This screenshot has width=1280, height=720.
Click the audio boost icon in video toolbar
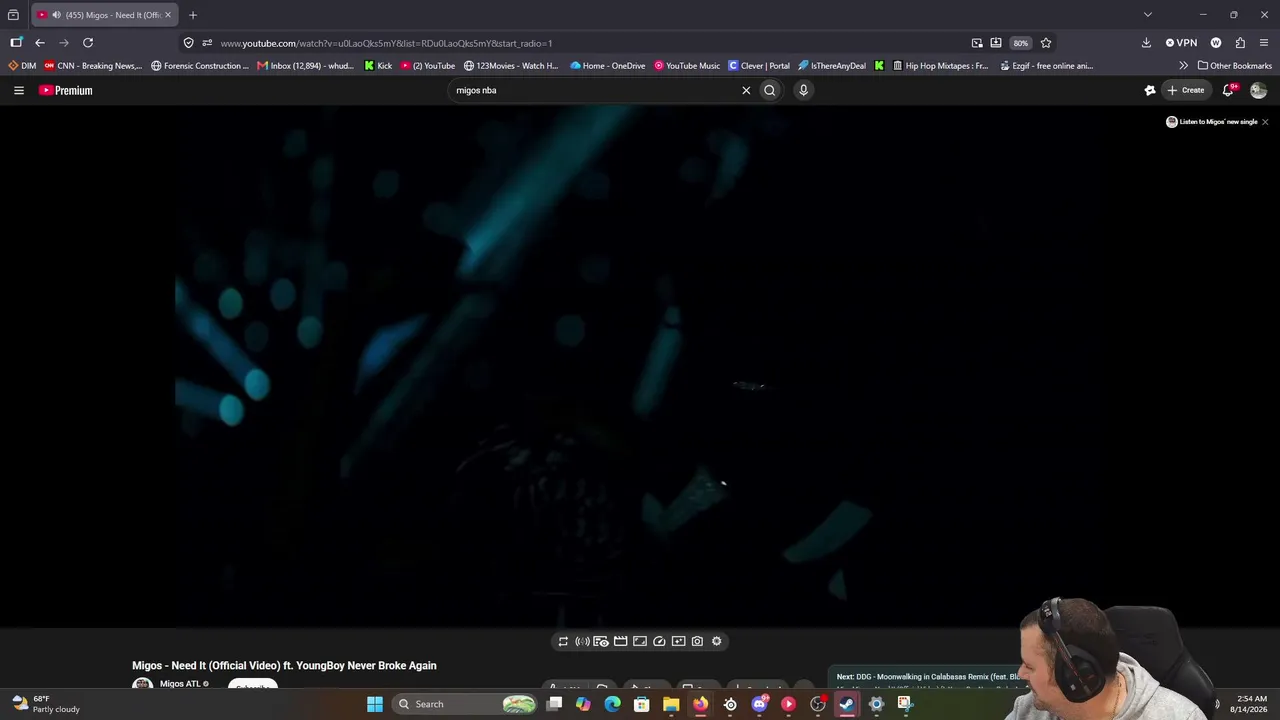pos(582,641)
